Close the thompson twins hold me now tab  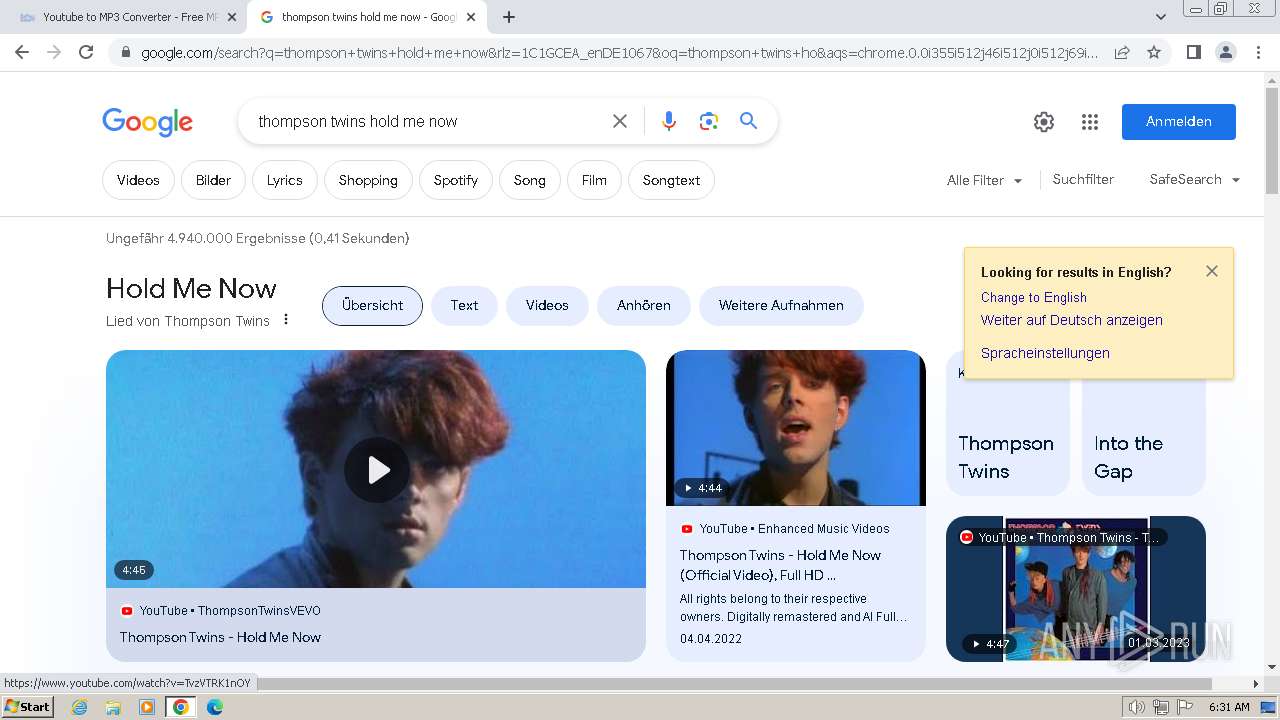[x=471, y=17]
